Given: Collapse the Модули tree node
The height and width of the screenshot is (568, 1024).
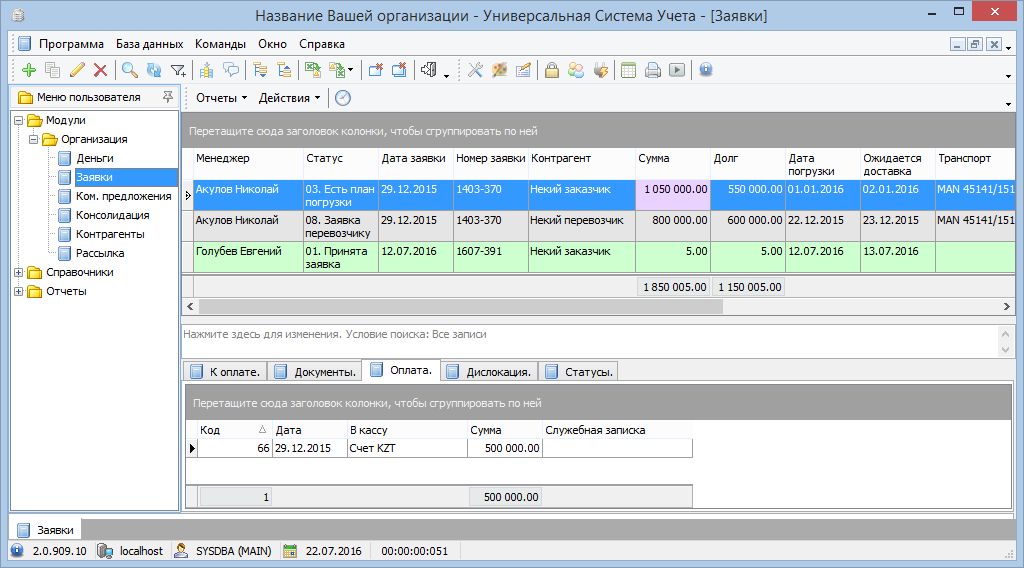Looking at the screenshot, I should pyautogui.click(x=19, y=120).
